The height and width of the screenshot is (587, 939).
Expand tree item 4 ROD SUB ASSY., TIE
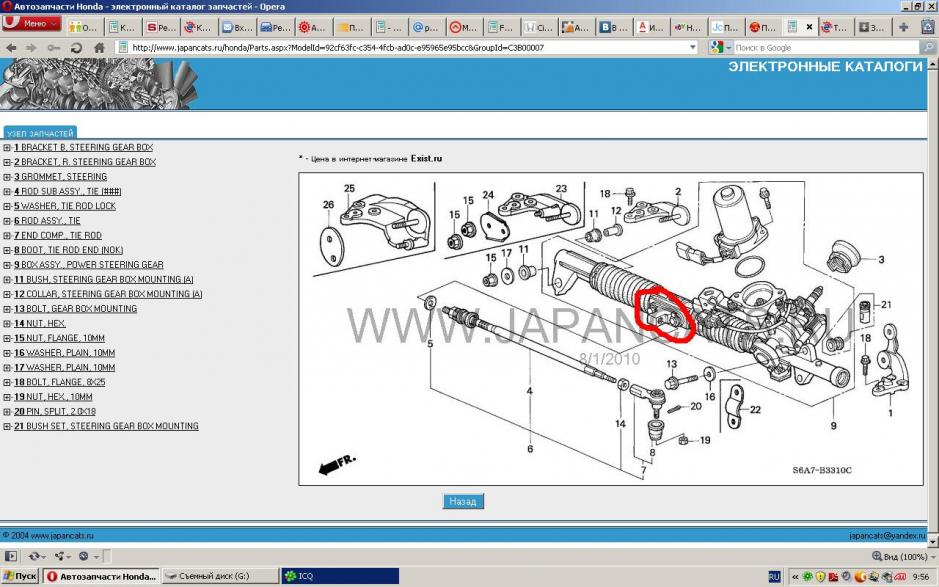tap(7, 191)
